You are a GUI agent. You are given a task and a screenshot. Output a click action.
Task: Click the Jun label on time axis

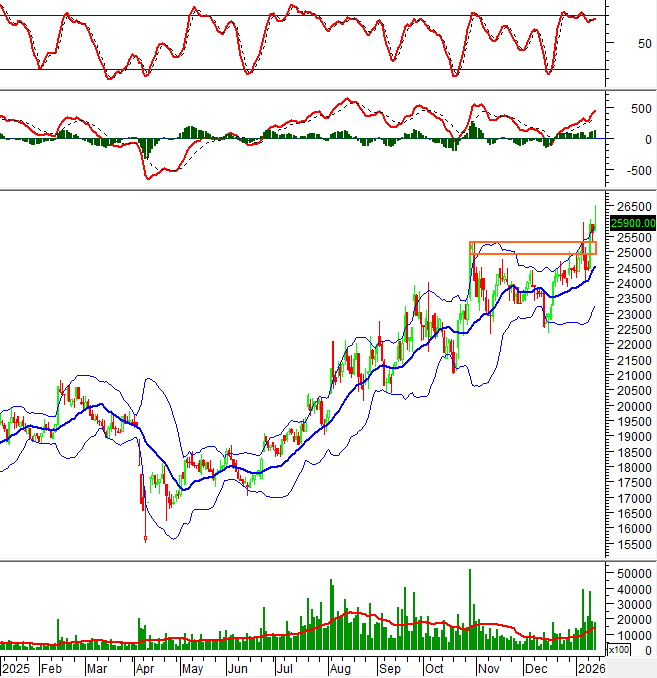(238, 667)
